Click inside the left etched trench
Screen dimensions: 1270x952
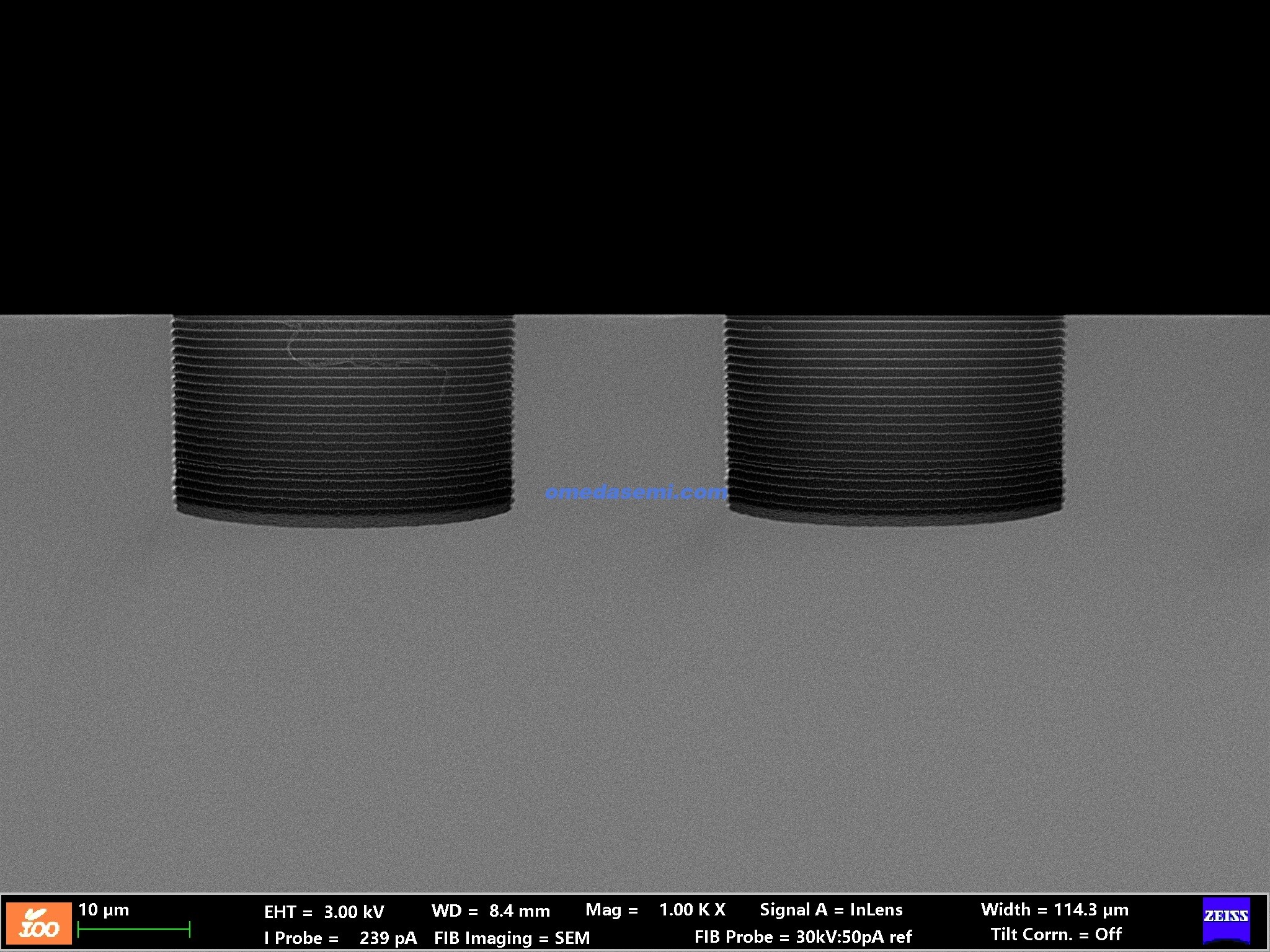[x=343, y=428]
